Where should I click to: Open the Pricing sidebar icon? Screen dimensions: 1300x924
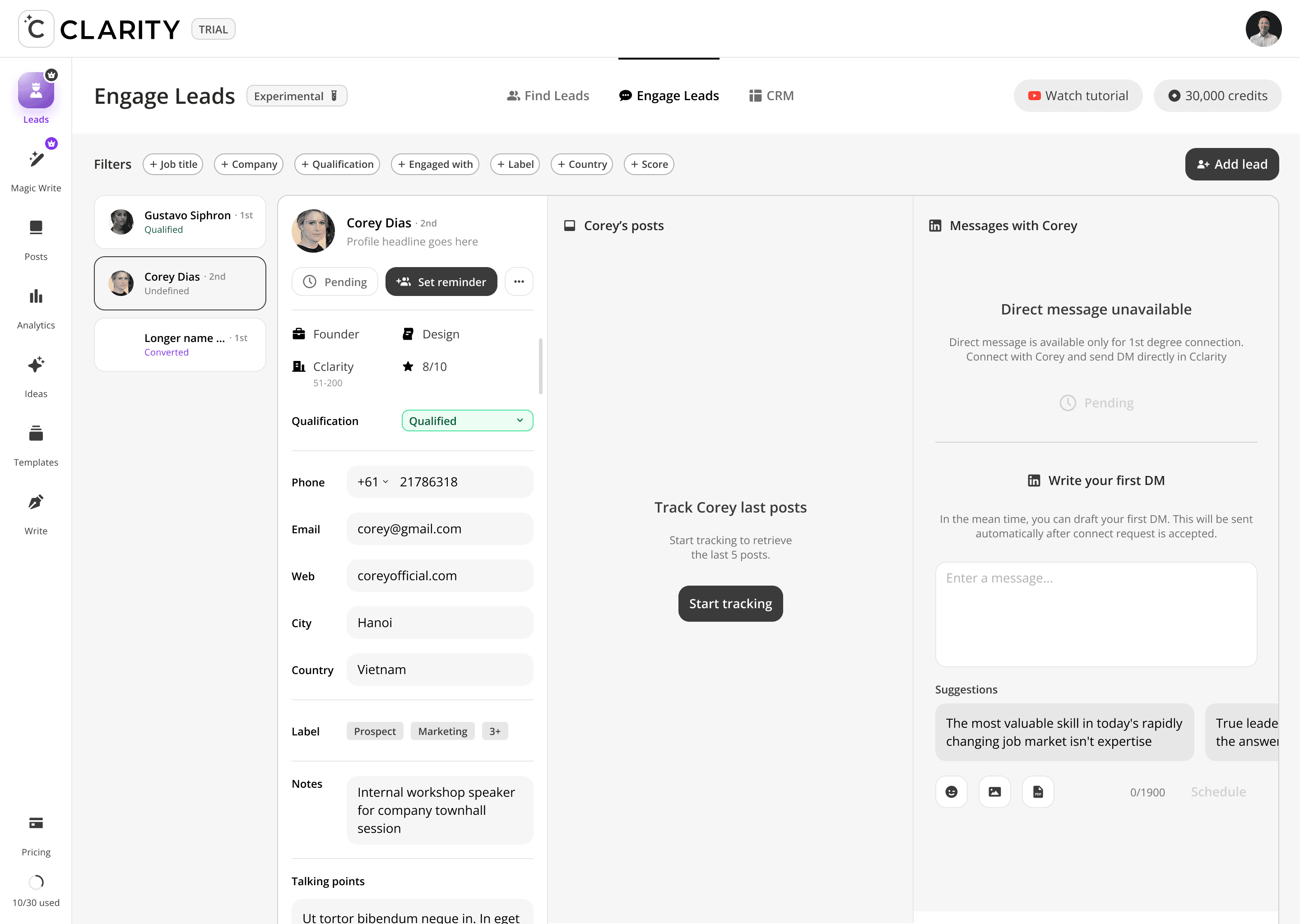[x=36, y=823]
